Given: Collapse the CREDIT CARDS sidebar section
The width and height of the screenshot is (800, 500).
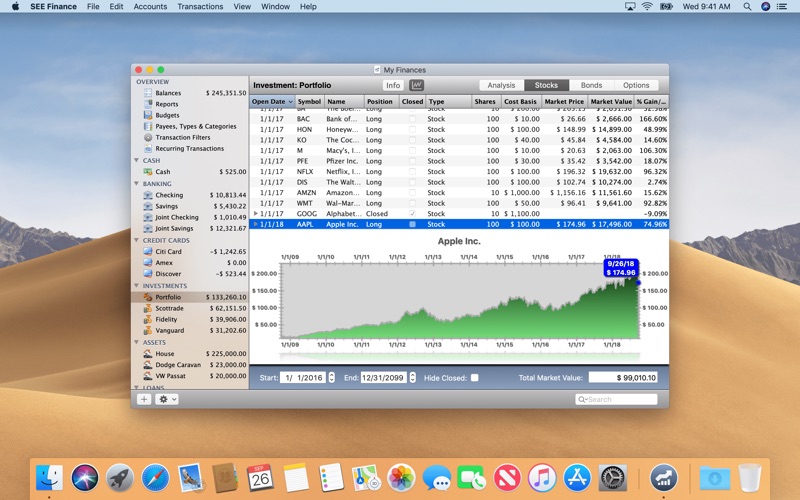Looking at the screenshot, I should pyautogui.click(x=136, y=240).
